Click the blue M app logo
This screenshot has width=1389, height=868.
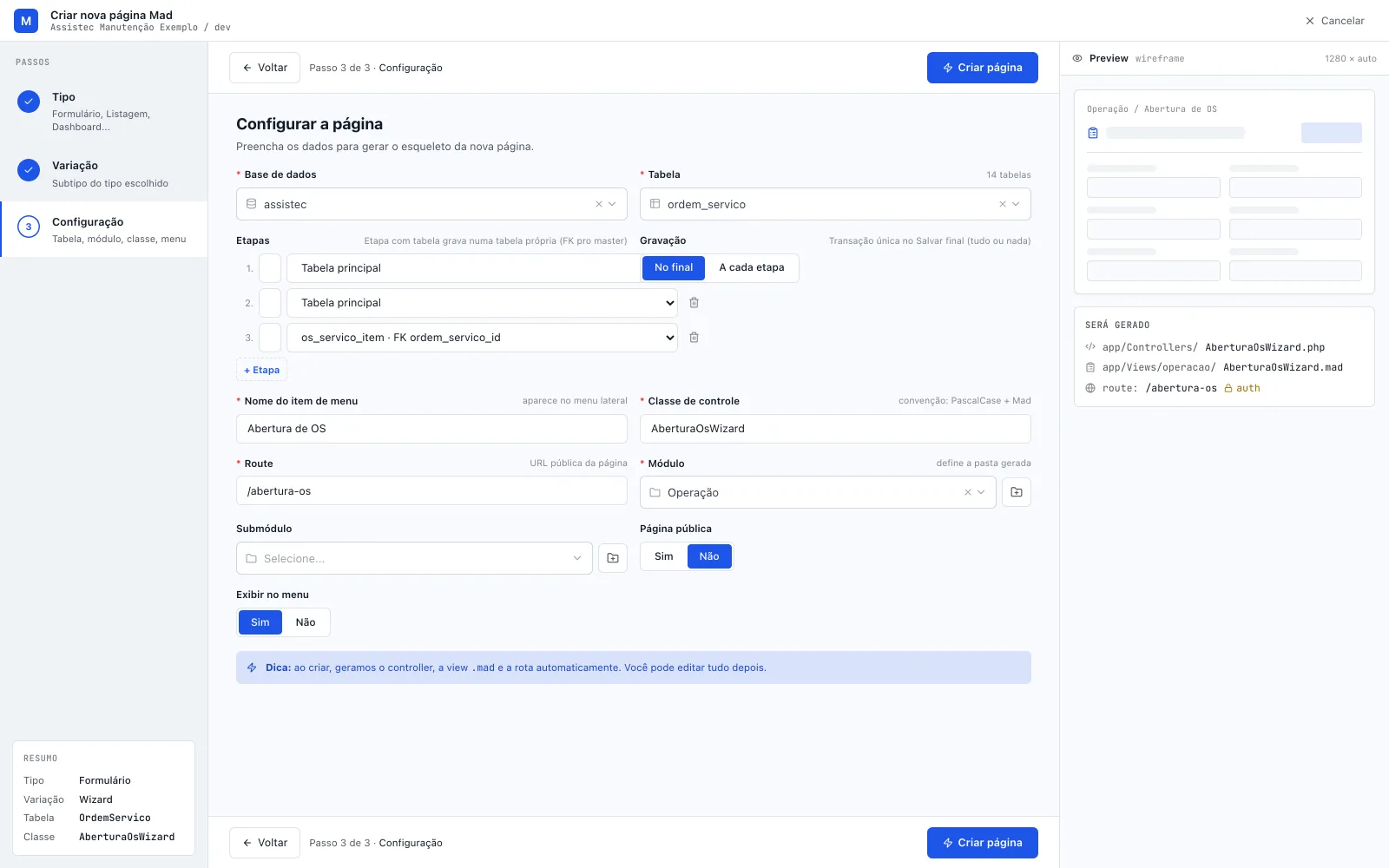coord(26,21)
